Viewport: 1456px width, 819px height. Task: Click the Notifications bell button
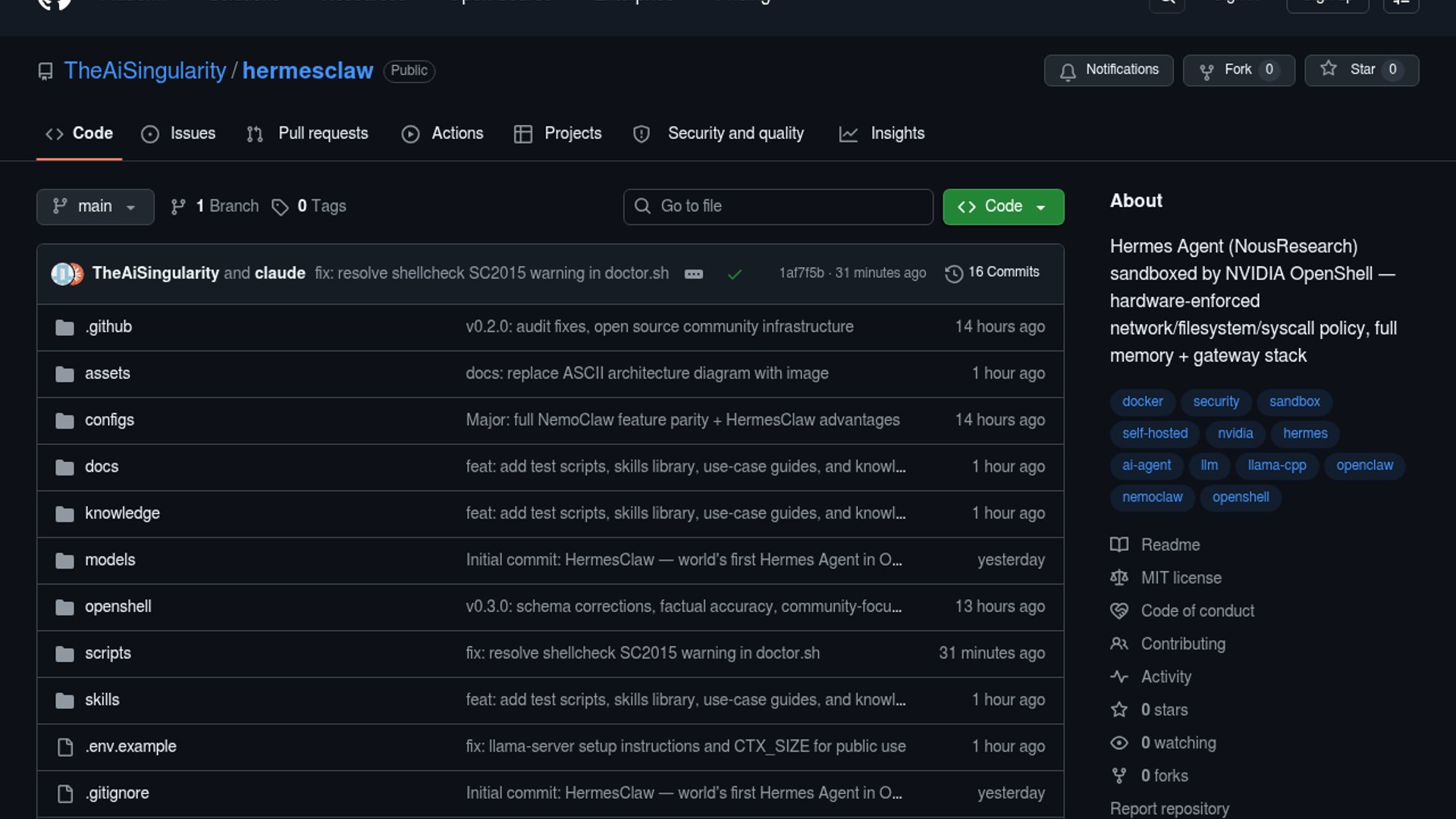click(1108, 70)
